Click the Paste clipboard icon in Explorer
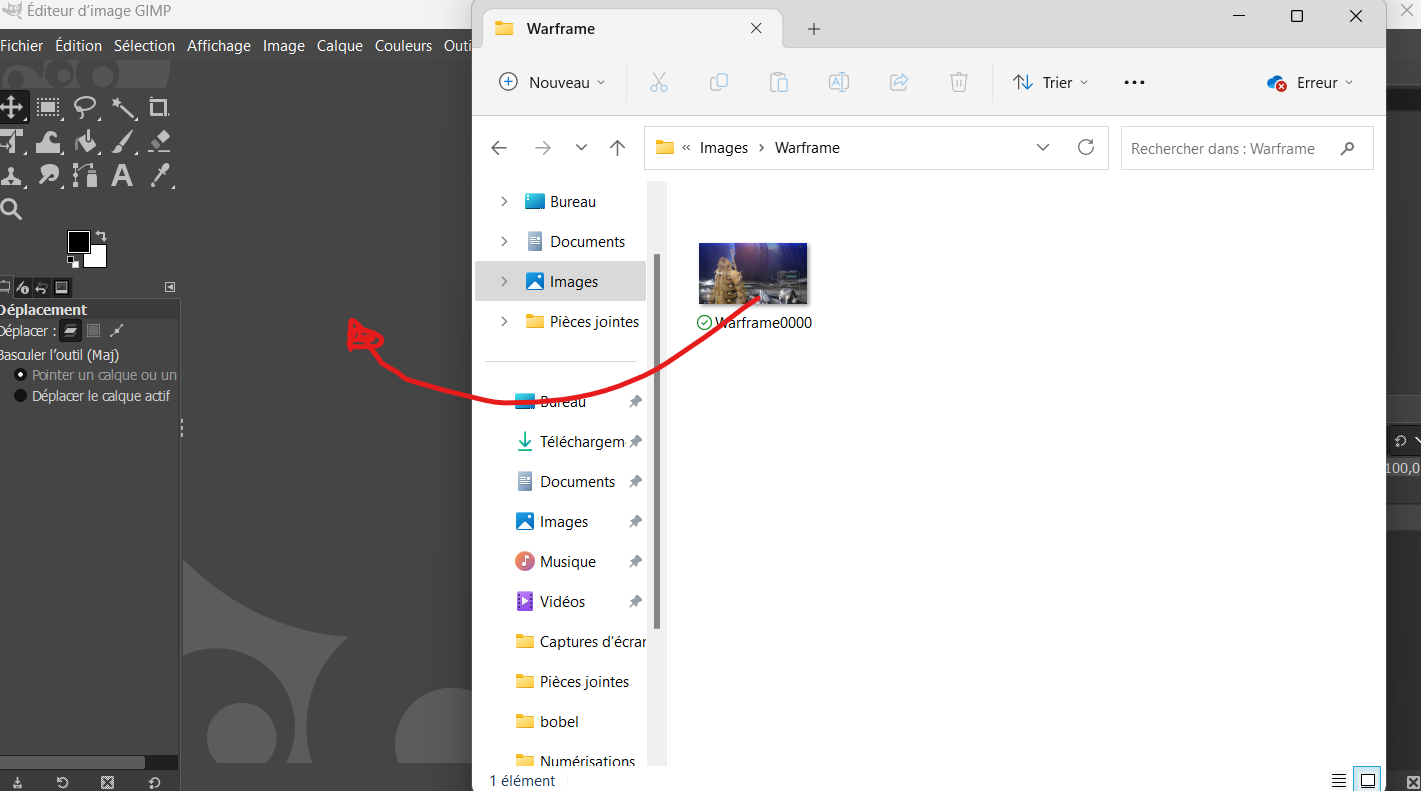This screenshot has width=1421, height=791. (x=778, y=83)
